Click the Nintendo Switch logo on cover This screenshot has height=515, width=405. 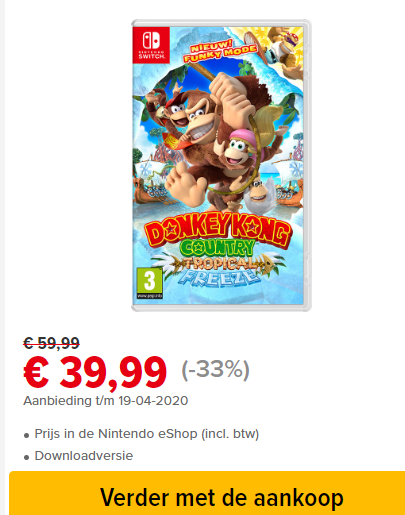151,45
